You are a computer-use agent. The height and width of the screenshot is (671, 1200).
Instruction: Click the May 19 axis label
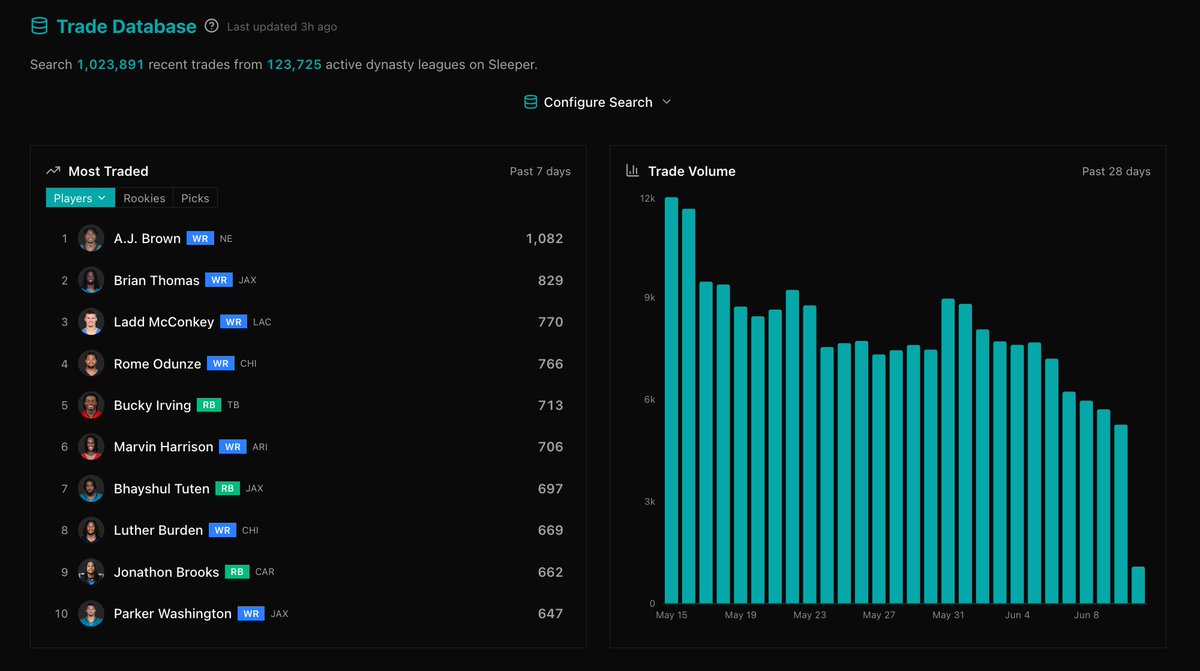pyautogui.click(x=740, y=615)
